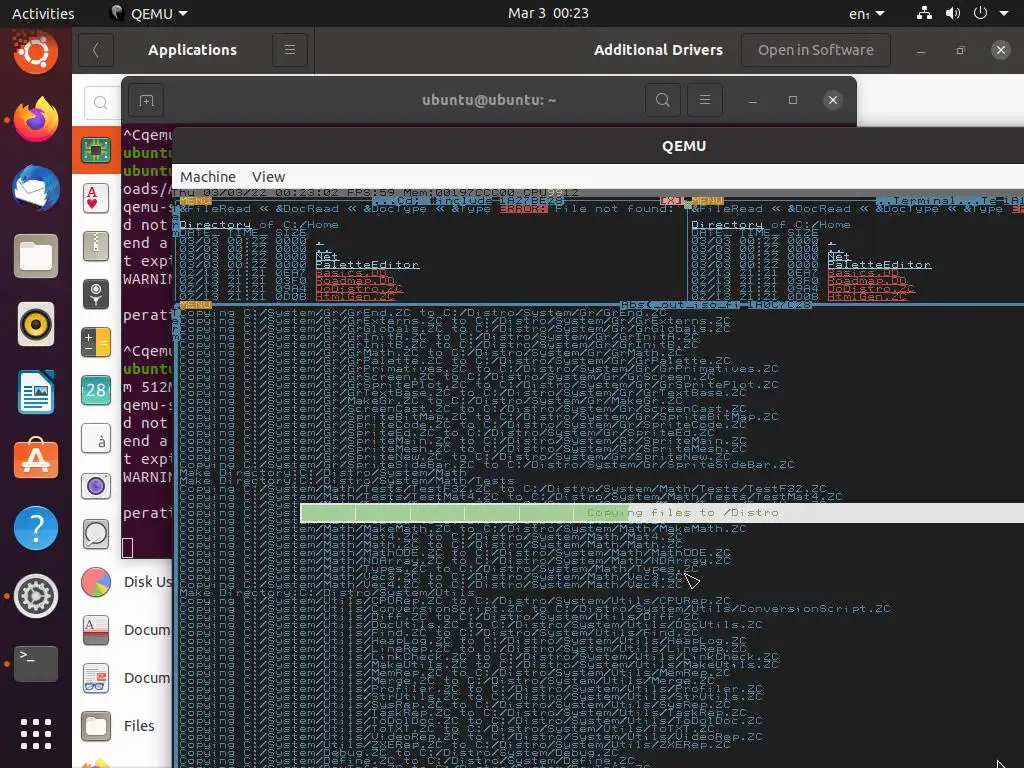Image resolution: width=1024 pixels, height=768 pixels.
Task: Select the Characters icon in Applications list
Action: [96, 438]
